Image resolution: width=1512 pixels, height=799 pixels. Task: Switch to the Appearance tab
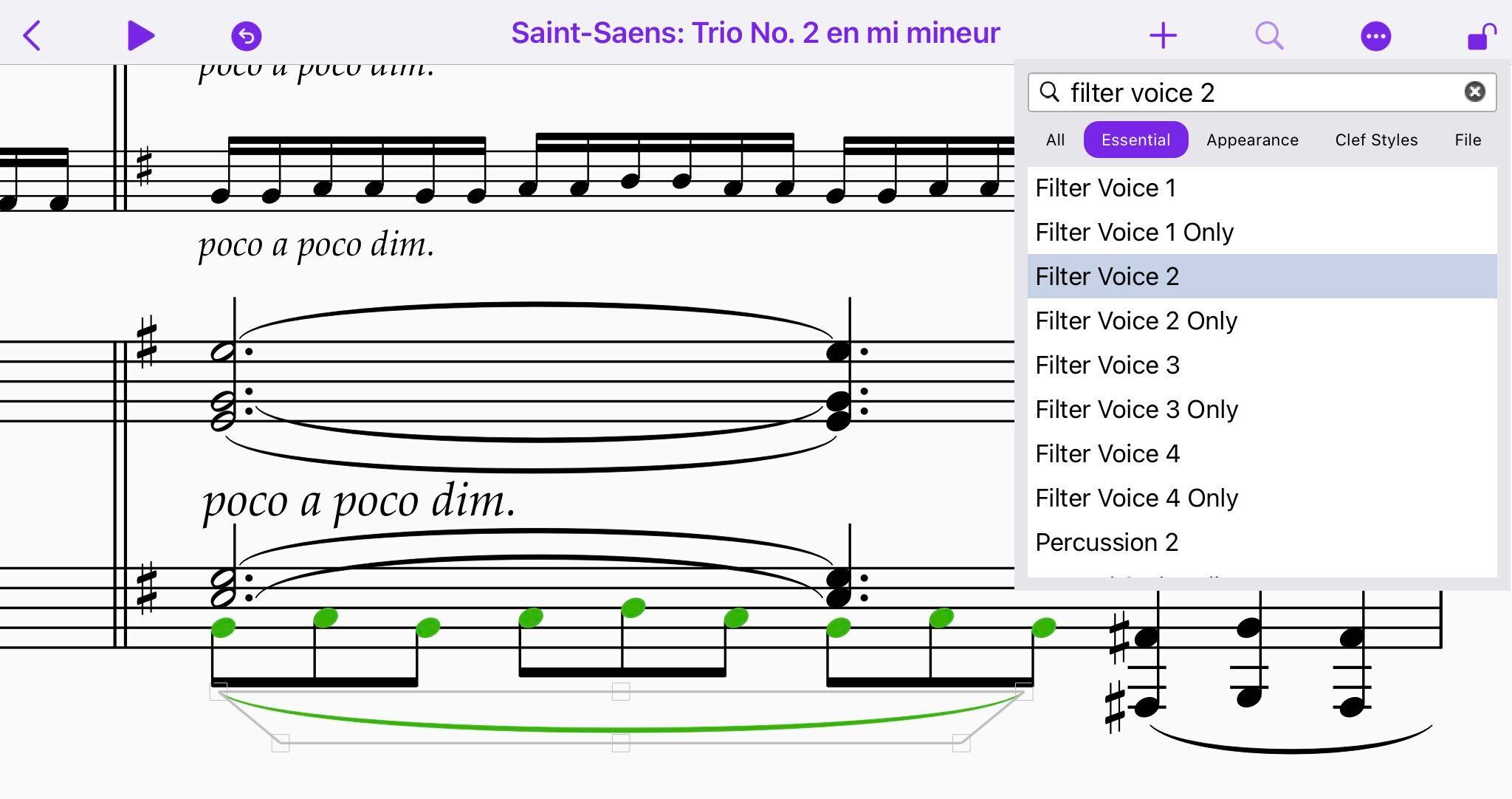pos(1251,140)
